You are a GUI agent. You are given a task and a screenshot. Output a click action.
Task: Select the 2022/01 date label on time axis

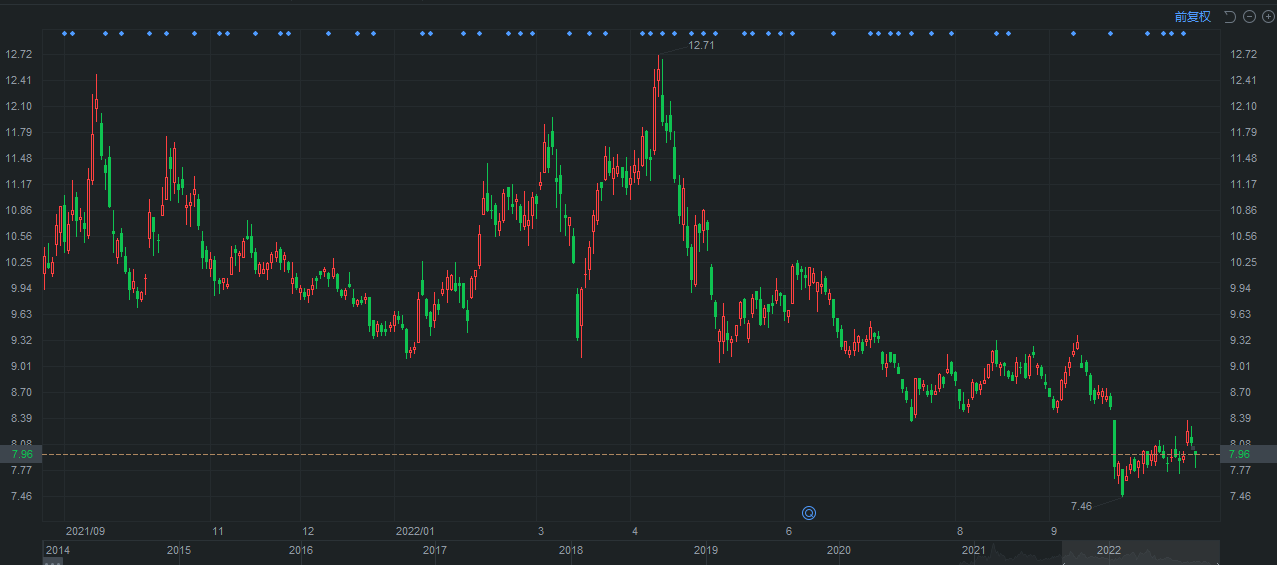pos(415,531)
